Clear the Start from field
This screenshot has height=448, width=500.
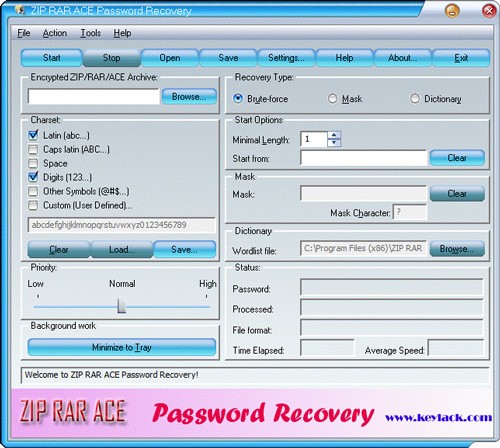(457, 158)
